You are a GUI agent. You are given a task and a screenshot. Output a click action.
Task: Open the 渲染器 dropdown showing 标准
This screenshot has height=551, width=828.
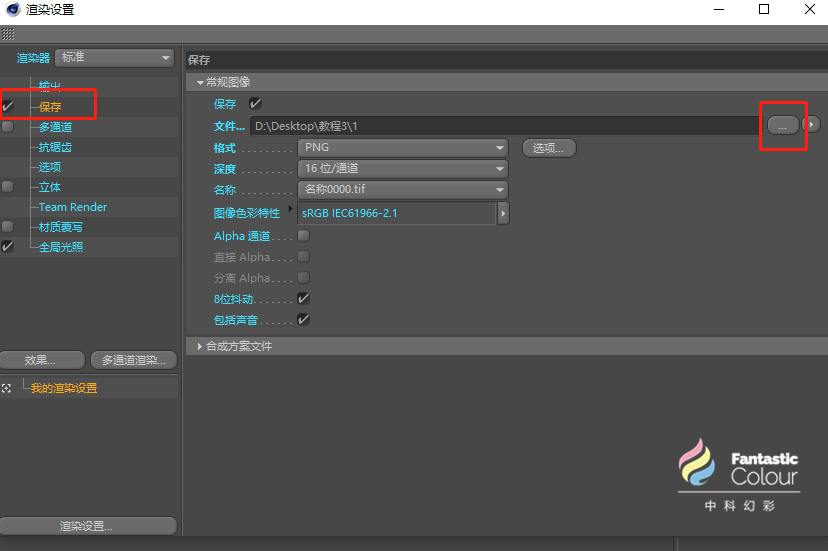(x=115, y=58)
